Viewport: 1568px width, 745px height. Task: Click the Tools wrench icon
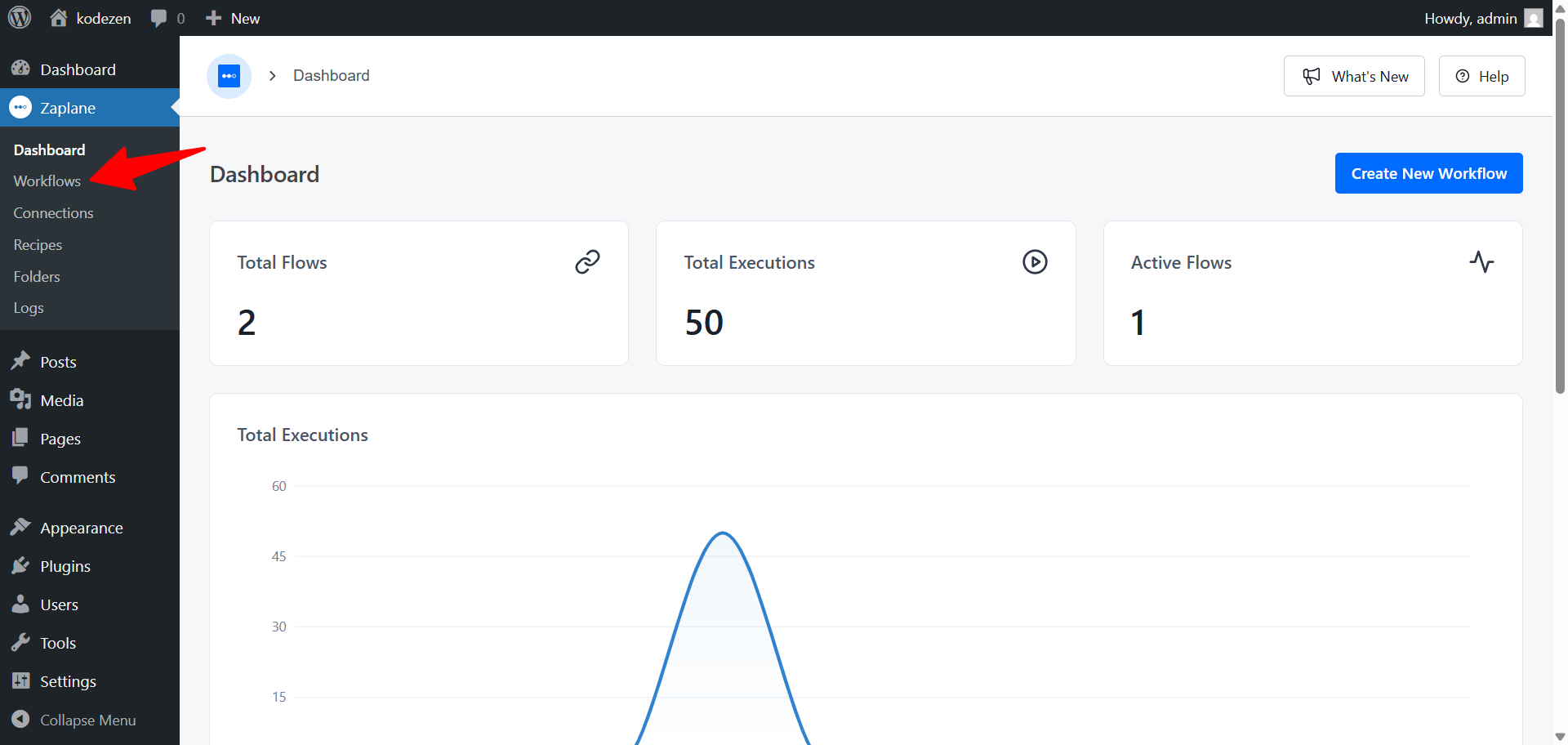point(20,642)
